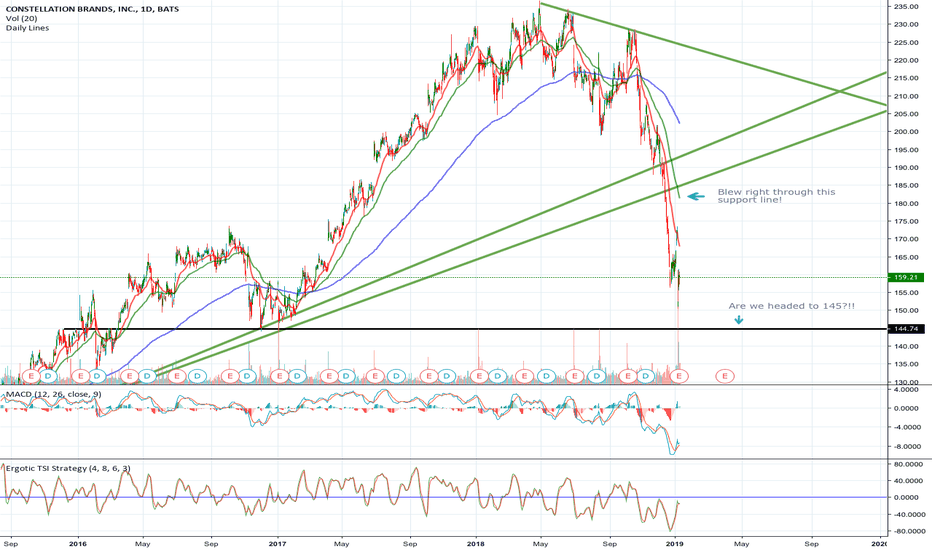Click the 2016 label on the time axis
The width and height of the screenshot is (932, 550).
(x=78, y=543)
